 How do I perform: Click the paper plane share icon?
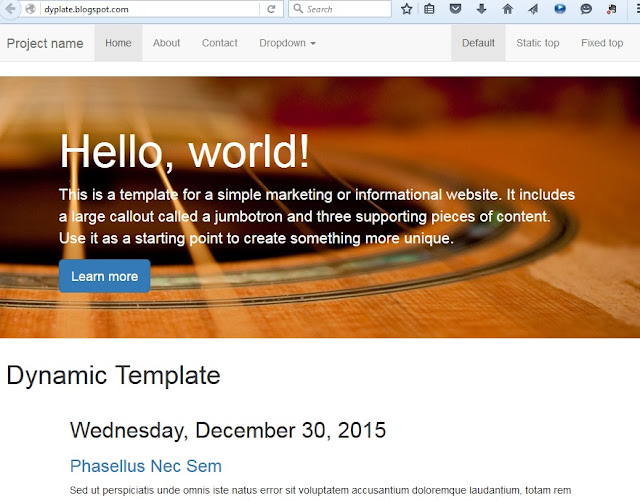pyautogui.click(x=533, y=9)
